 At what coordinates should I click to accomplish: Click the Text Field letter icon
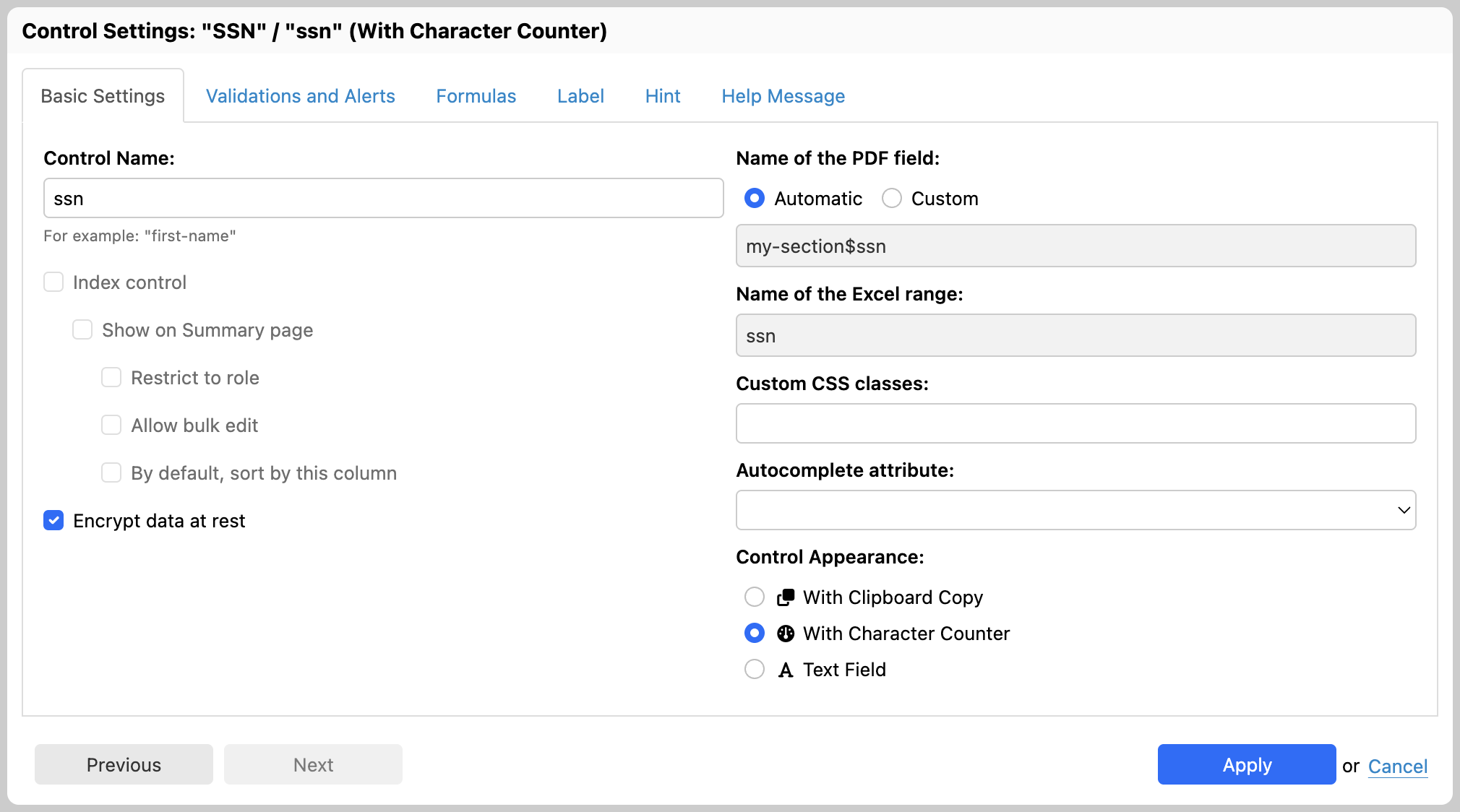785,670
